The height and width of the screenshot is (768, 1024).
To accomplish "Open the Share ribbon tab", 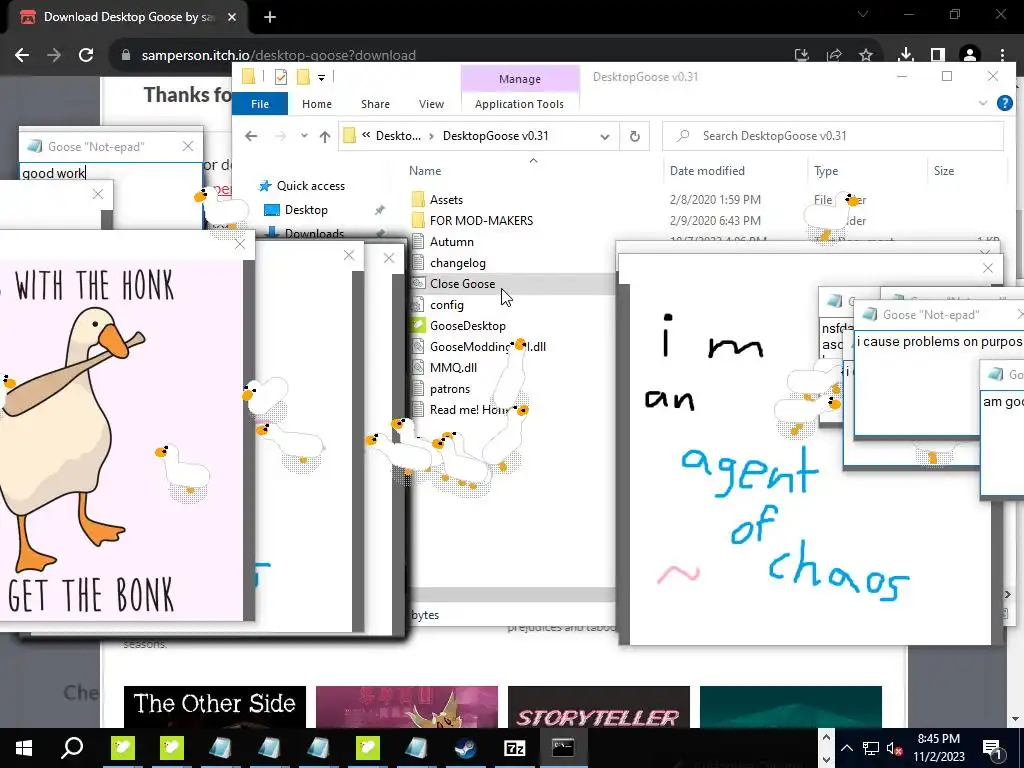I will (x=376, y=104).
